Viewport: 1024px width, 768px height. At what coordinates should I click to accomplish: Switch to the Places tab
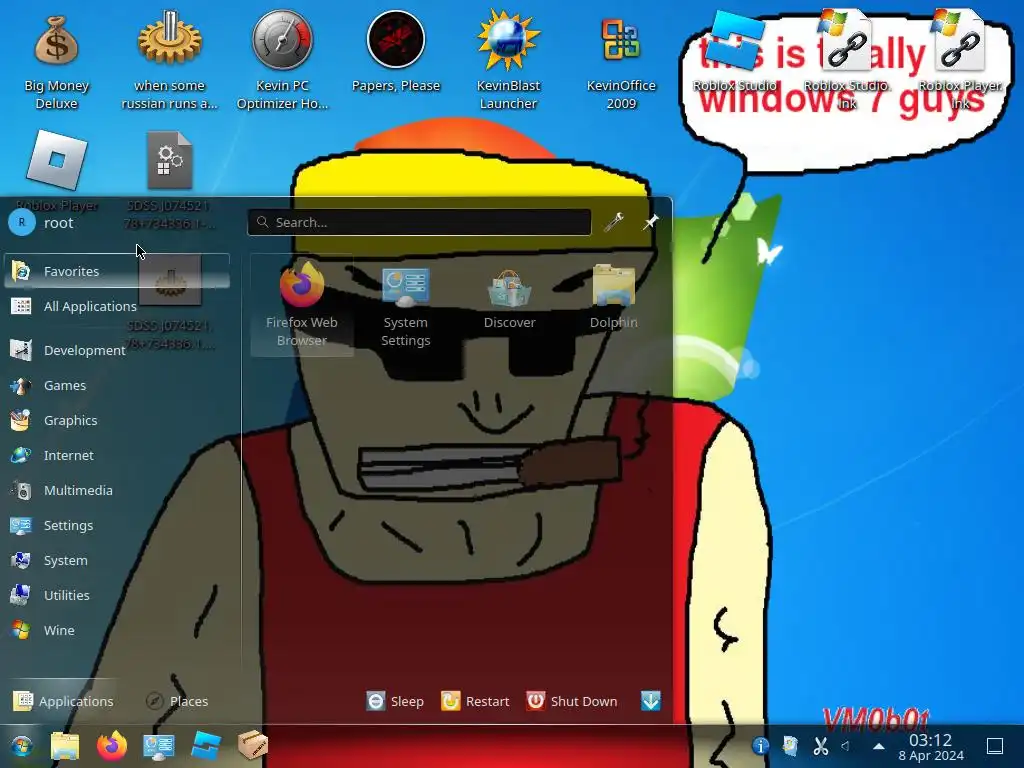(x=177, y=701)
